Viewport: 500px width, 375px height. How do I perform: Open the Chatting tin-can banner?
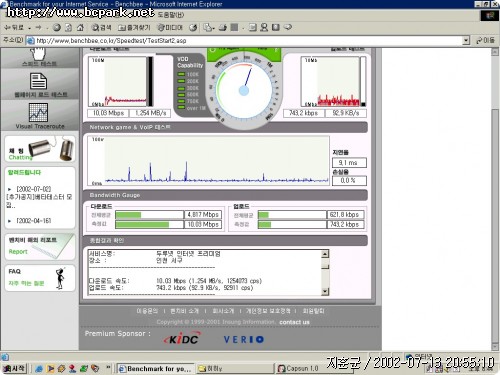click(x=40, y=149)
